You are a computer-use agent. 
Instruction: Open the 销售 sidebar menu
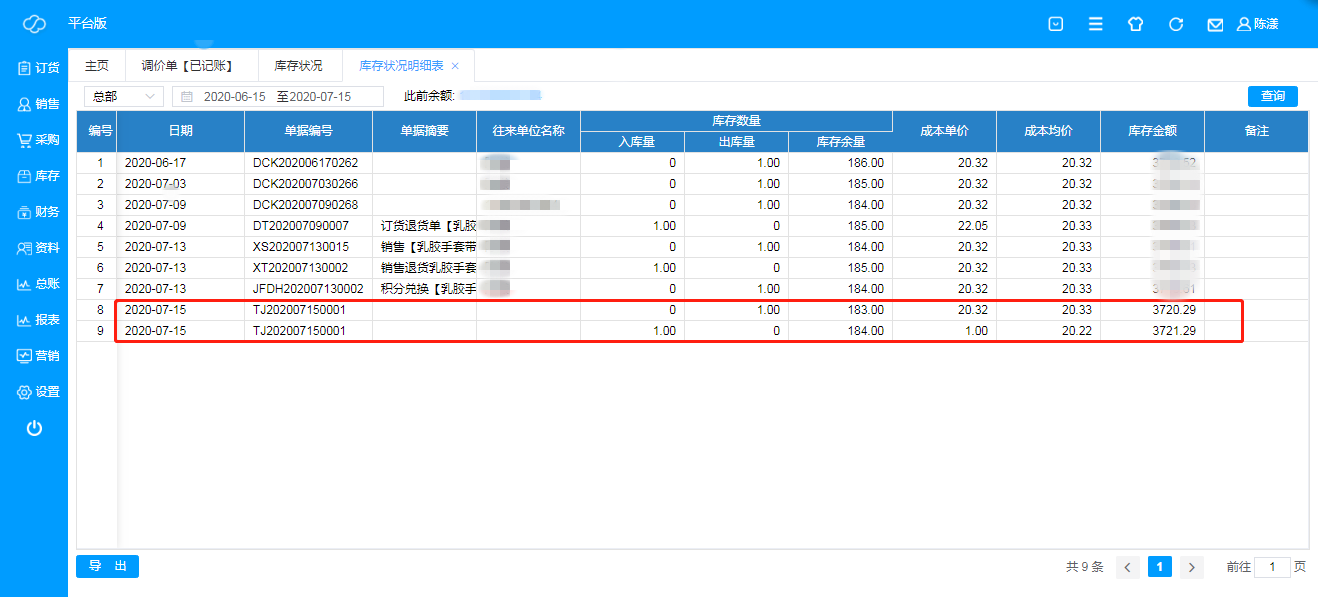[38, 104]
